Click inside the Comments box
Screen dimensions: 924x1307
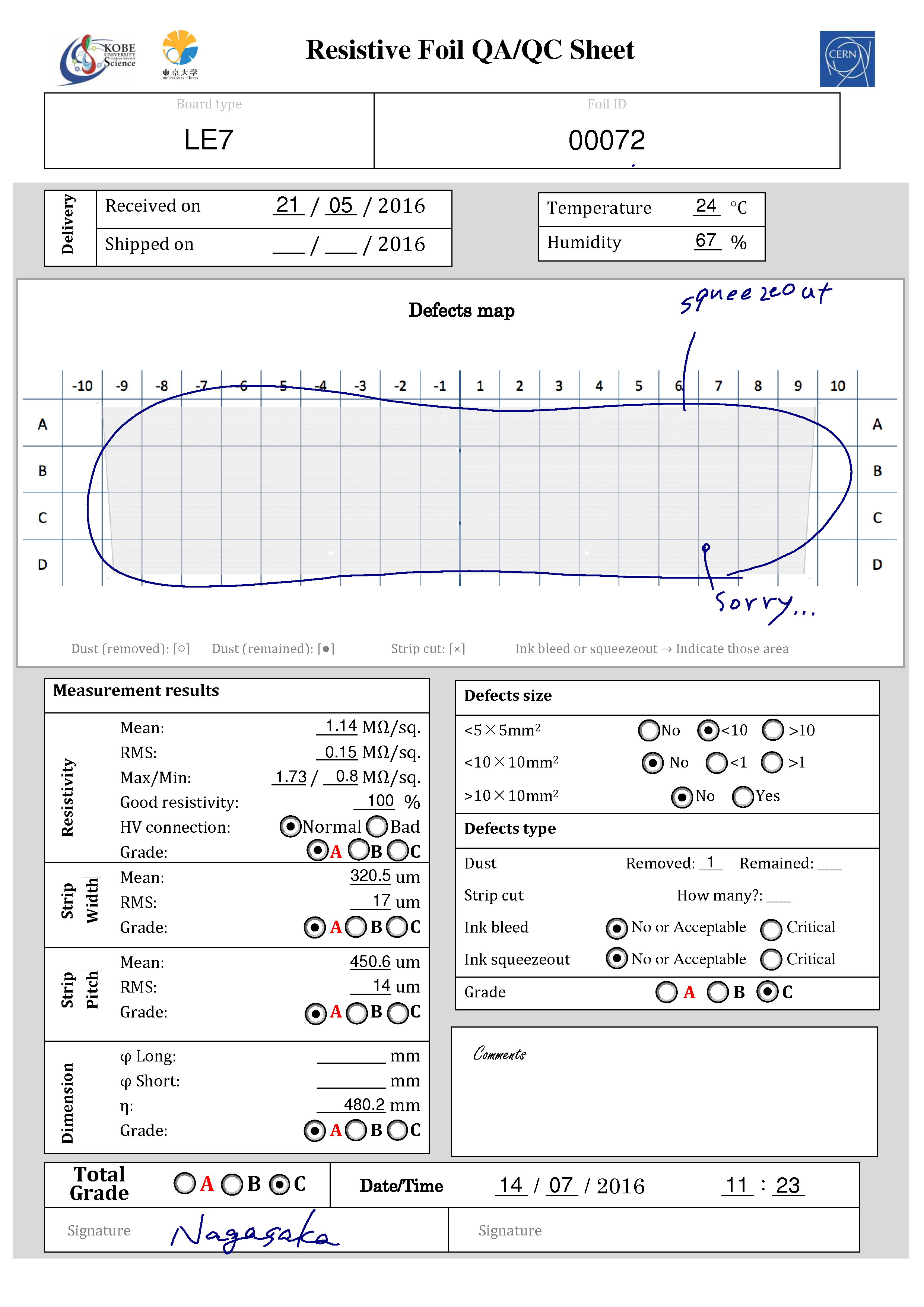click(664, 1091)
